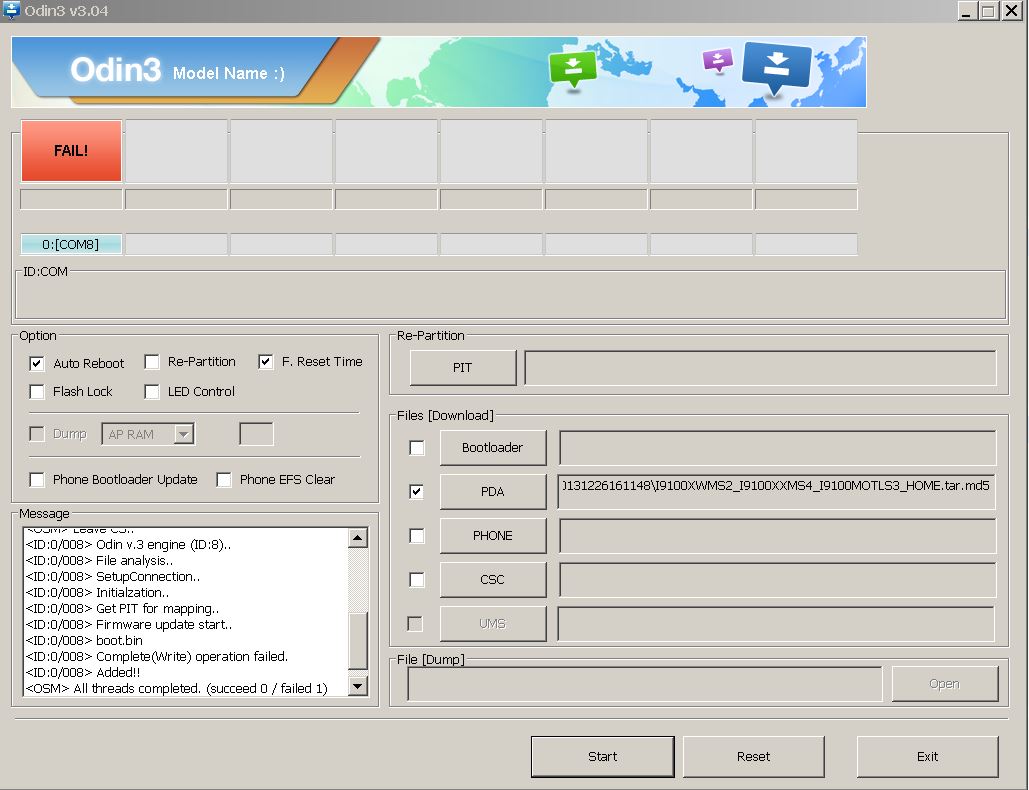The image size is (1029, 790).
Task: Click the Bootloader file path field
Action: click(777, 447)
